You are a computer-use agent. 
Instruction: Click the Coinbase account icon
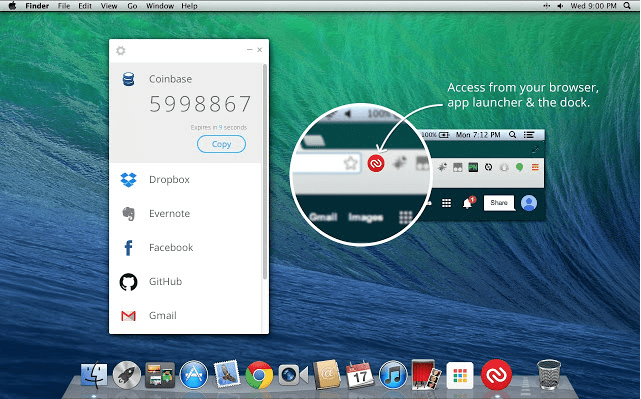(128, 79)
